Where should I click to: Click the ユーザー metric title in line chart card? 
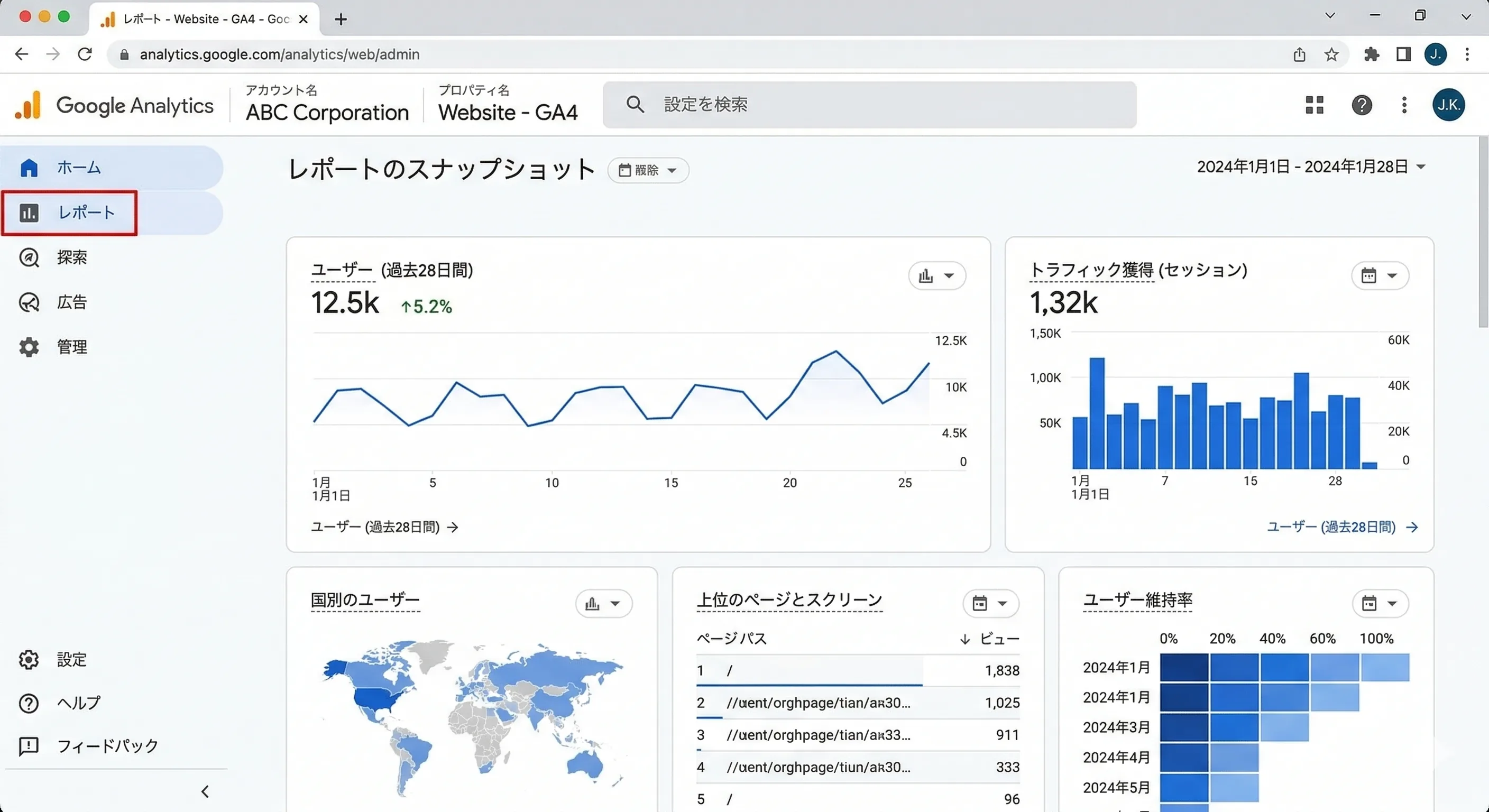click(342, 271)
